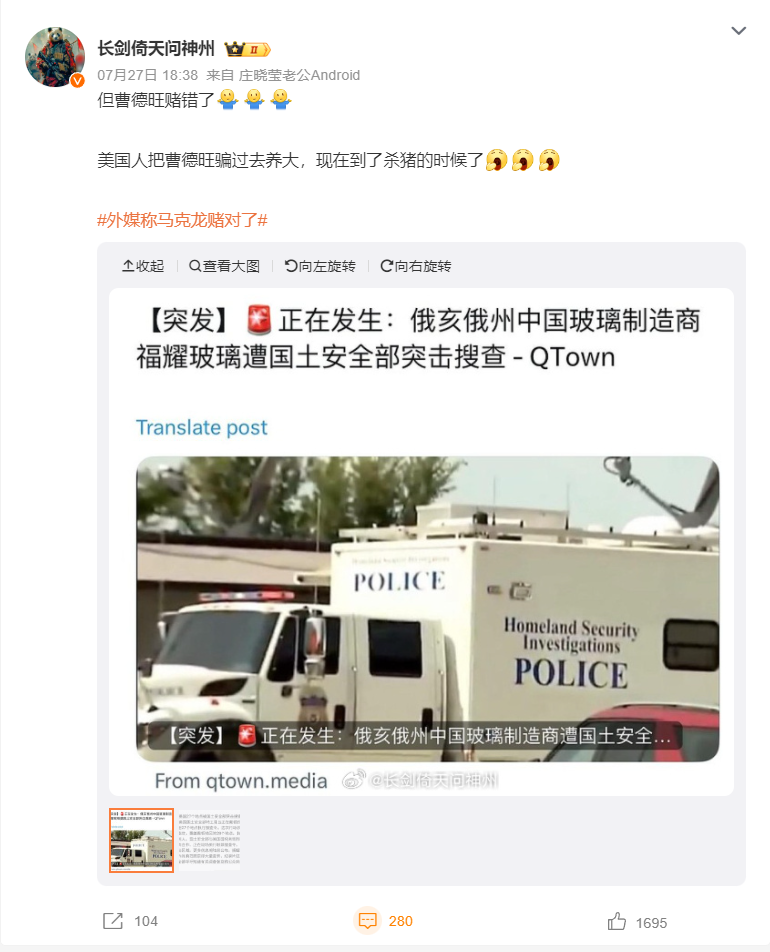Select the second text screenshot thumbnail

click(209, 840)
